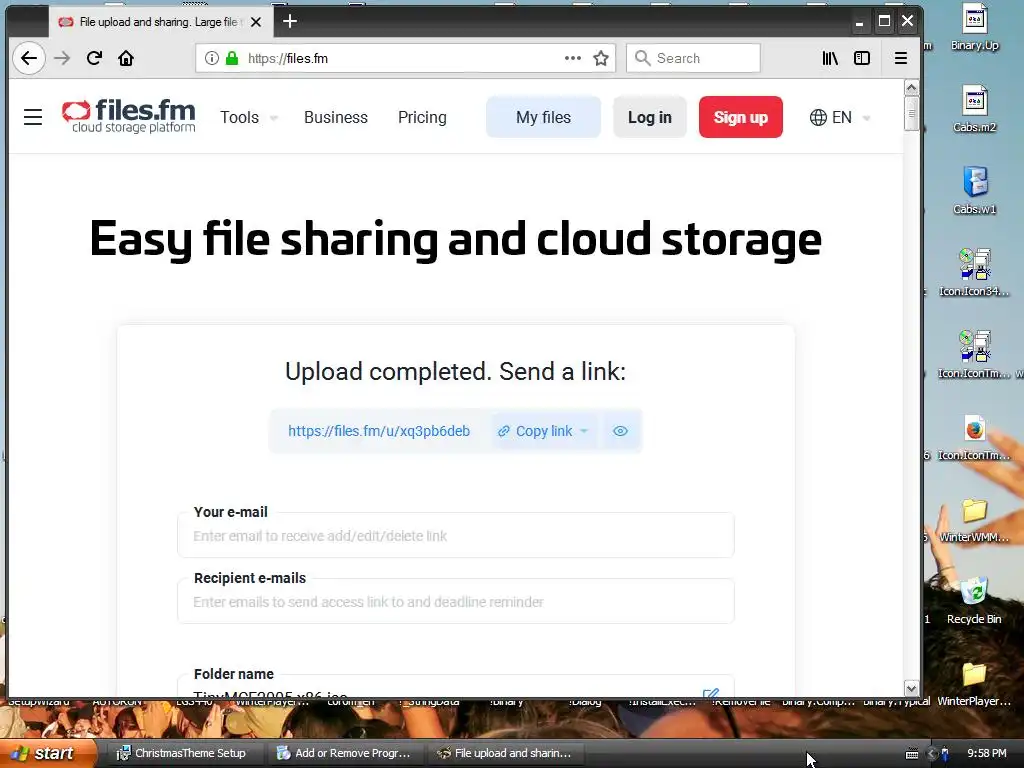Click the scrollbar down arrow
The height and width of the screenshot is (768, 1024).
click(x=911, y=688)
